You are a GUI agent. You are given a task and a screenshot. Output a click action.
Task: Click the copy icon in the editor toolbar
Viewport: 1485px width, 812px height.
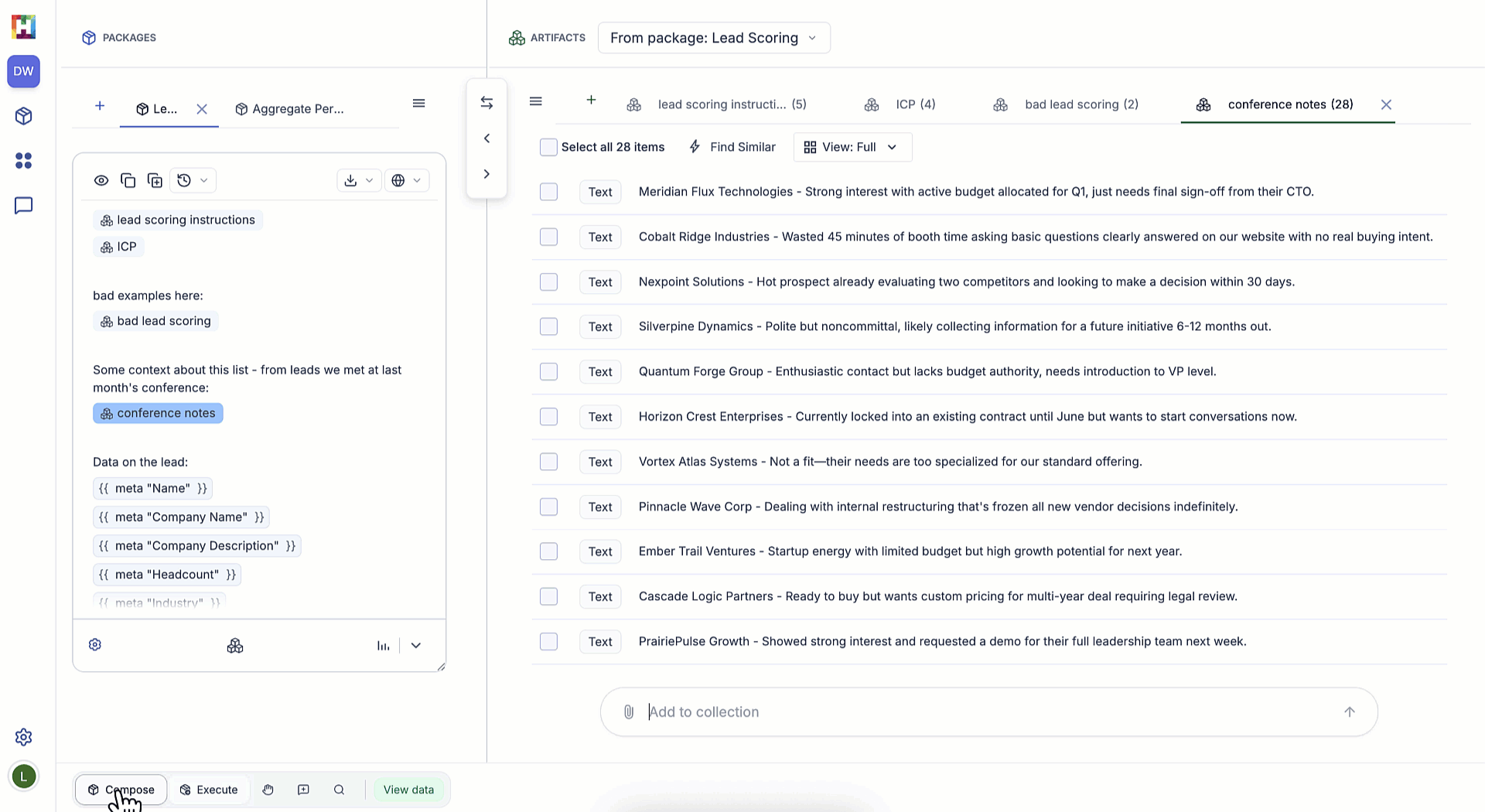click(x=128, y=180)
